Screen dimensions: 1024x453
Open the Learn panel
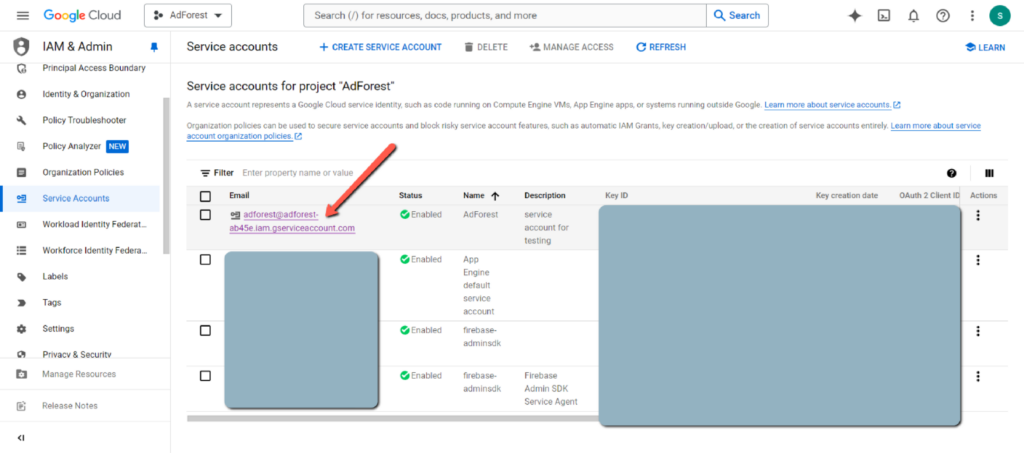pyautogui.click(x=985, y=47)
